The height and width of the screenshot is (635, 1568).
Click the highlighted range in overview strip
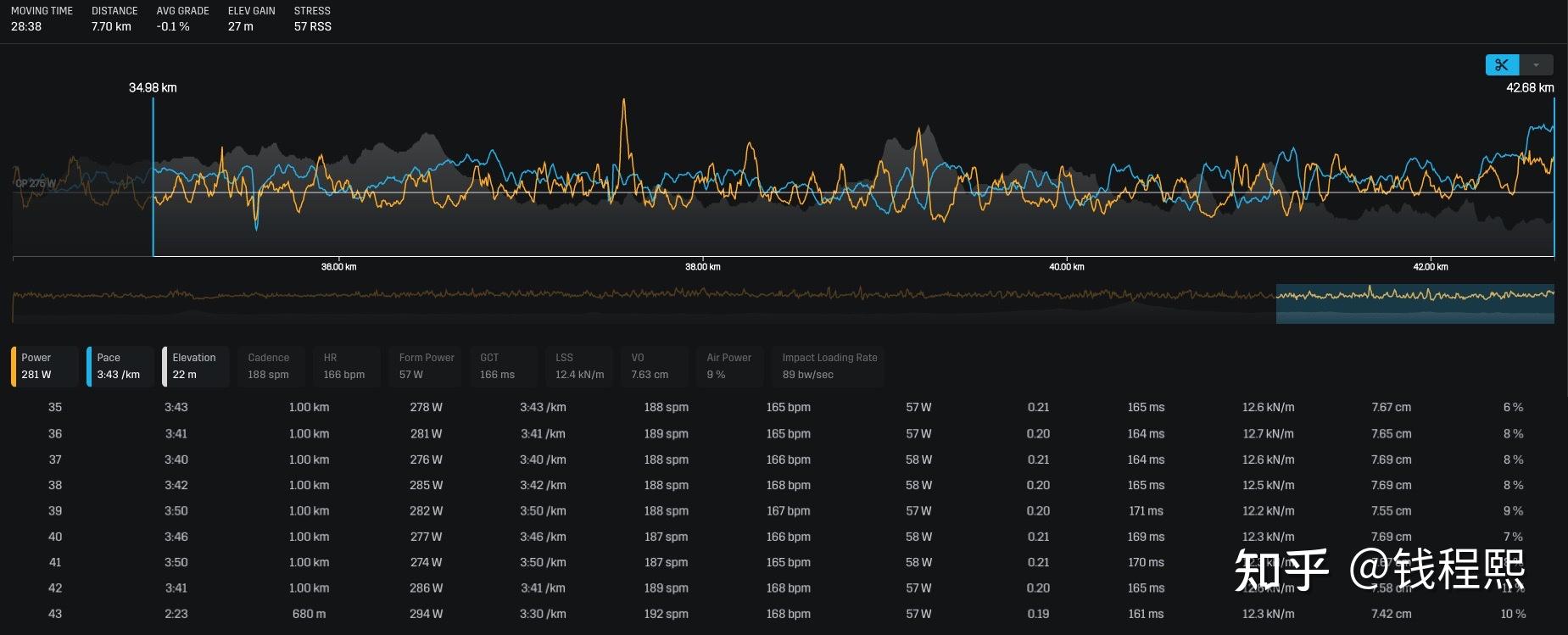pyautogui.click(x=1415, y=304)
